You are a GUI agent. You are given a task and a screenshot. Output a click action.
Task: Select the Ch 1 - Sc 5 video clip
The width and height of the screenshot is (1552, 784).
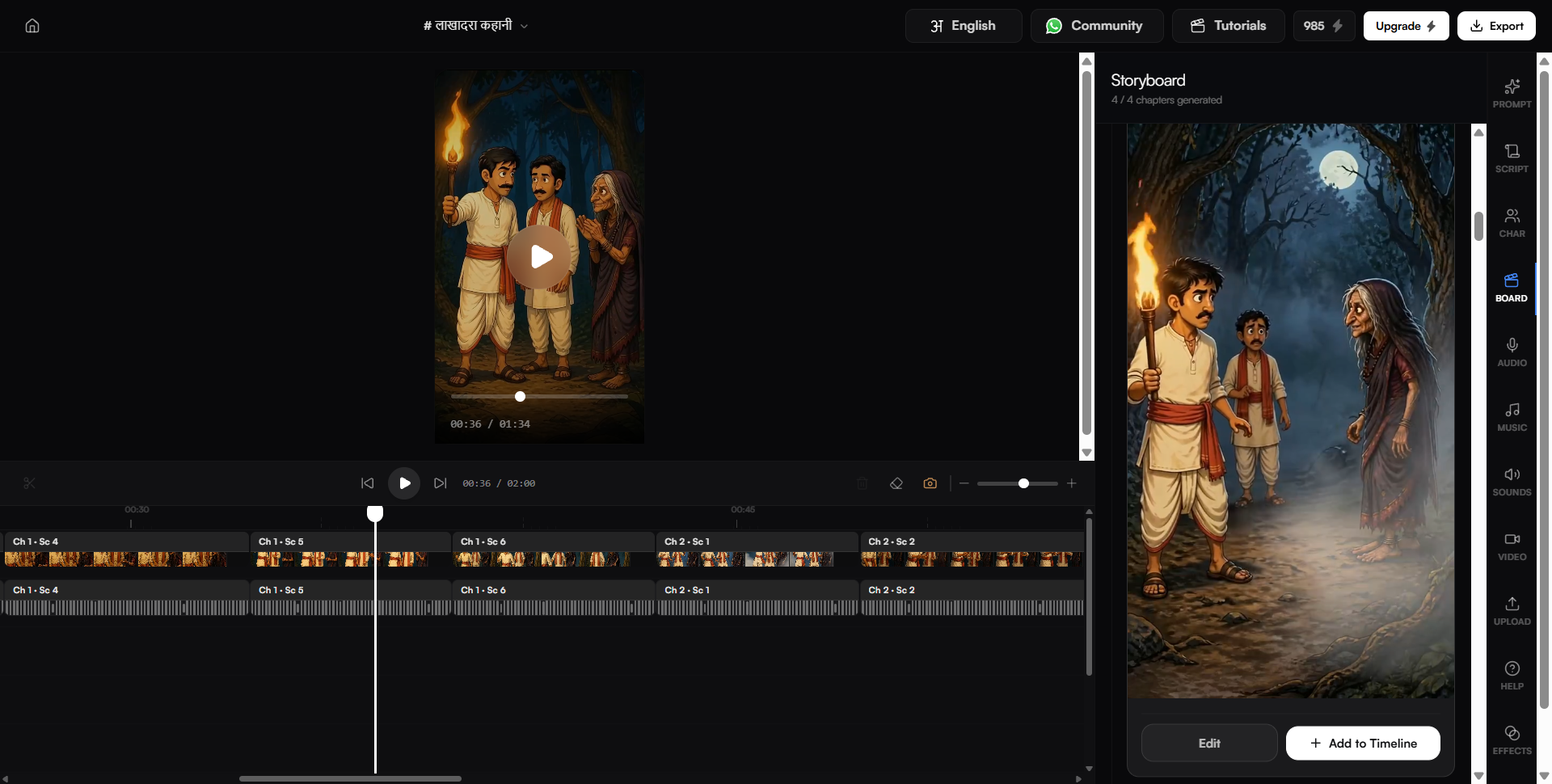coord(351,550)
